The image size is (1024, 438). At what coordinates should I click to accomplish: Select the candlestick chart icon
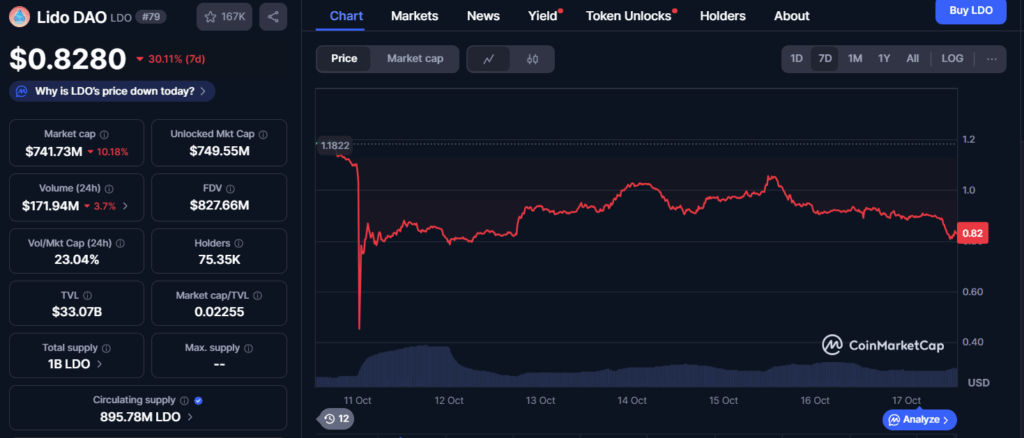[x=532, y=59]
